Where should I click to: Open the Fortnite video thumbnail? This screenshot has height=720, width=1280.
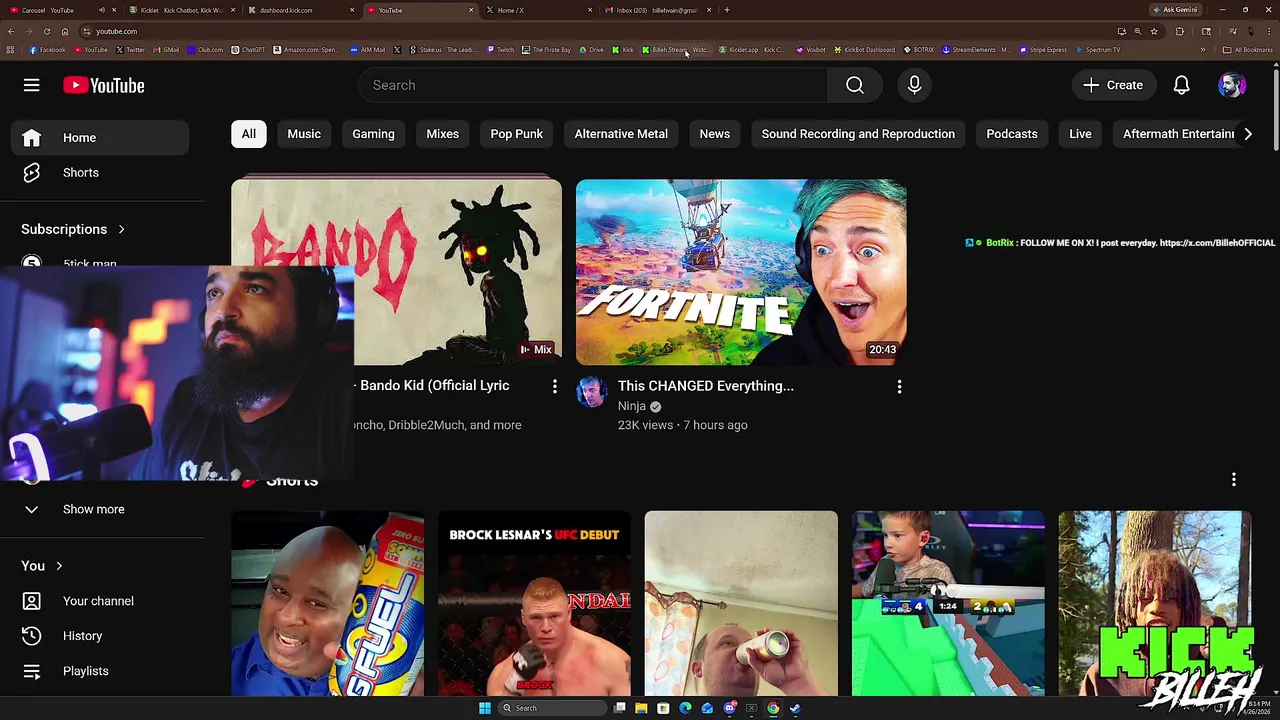point(741,272)
